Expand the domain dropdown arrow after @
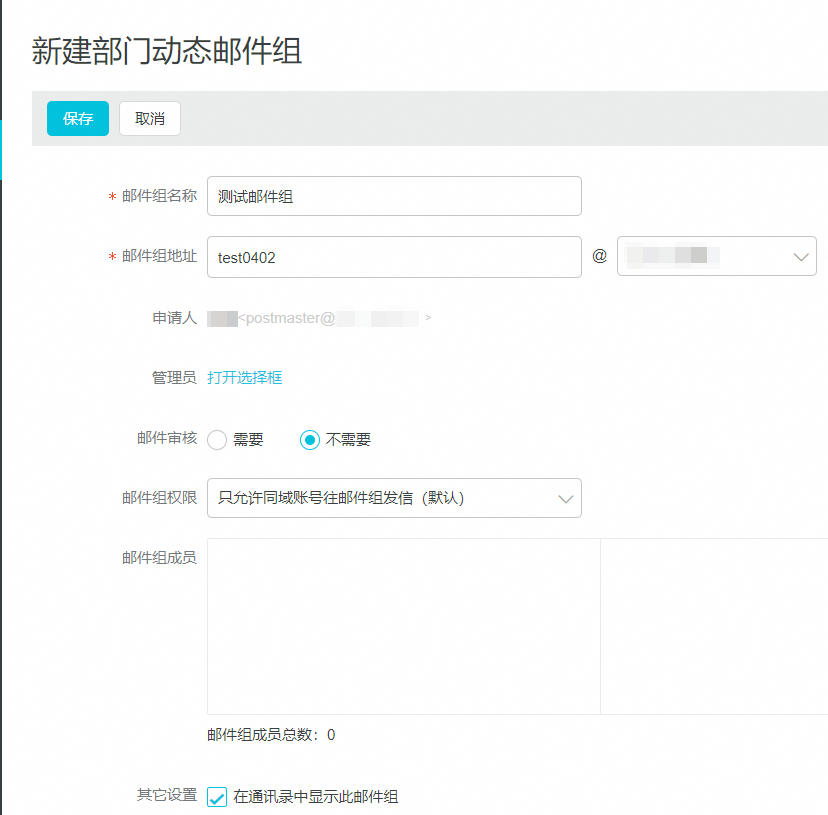This screenshot has height=815, width=828. click(x=800, y=257)
